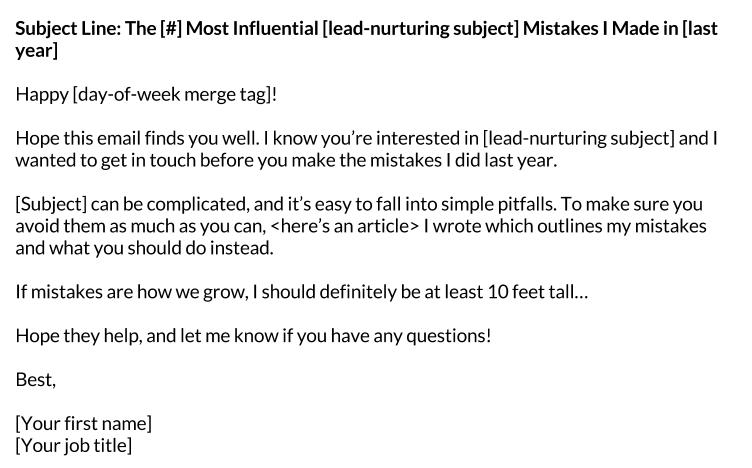Screen dimensions: 752x468
Task: Click the 'Subject Line:' bold heading
Action: coord(68,29)
